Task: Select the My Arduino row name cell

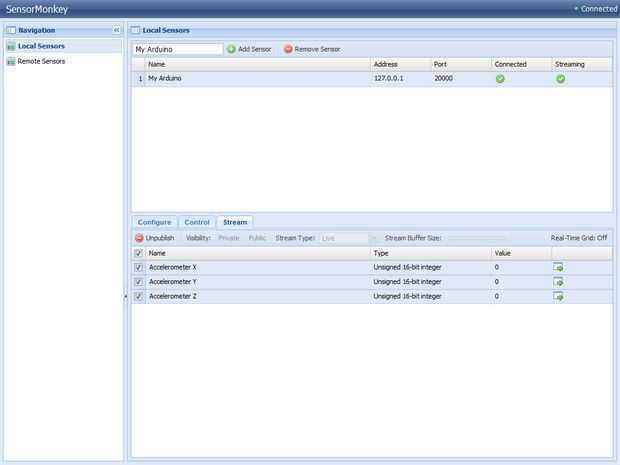Action: (x=258, y=78)
